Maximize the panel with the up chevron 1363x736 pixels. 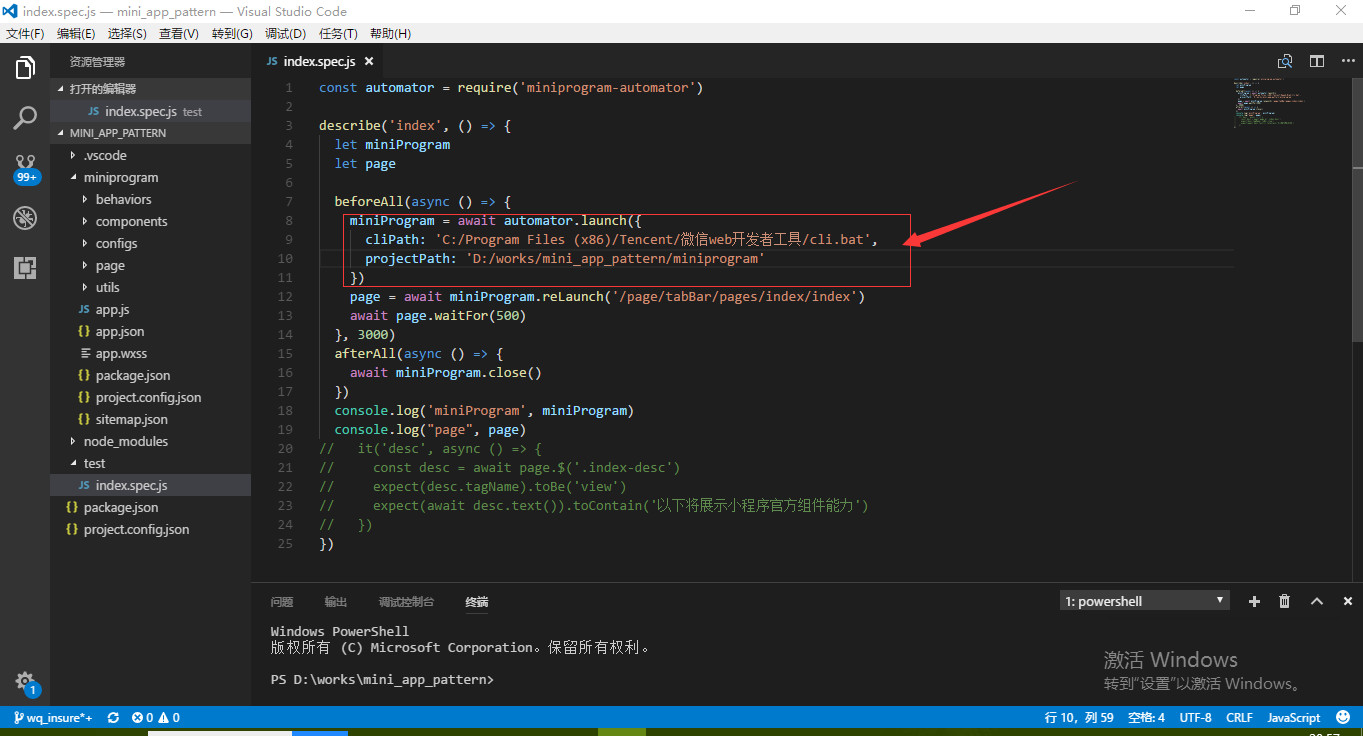point(1317,601)
